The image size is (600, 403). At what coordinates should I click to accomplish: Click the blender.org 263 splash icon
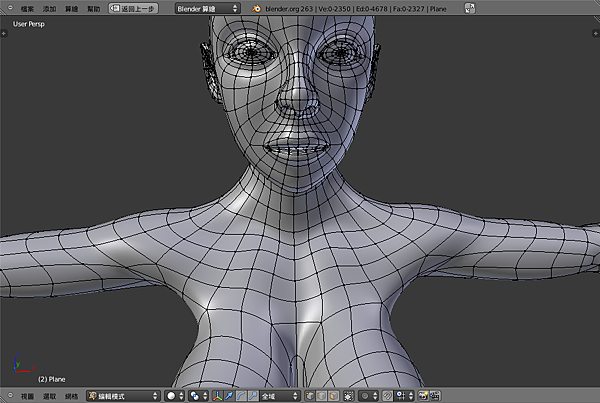click(256, 7)
